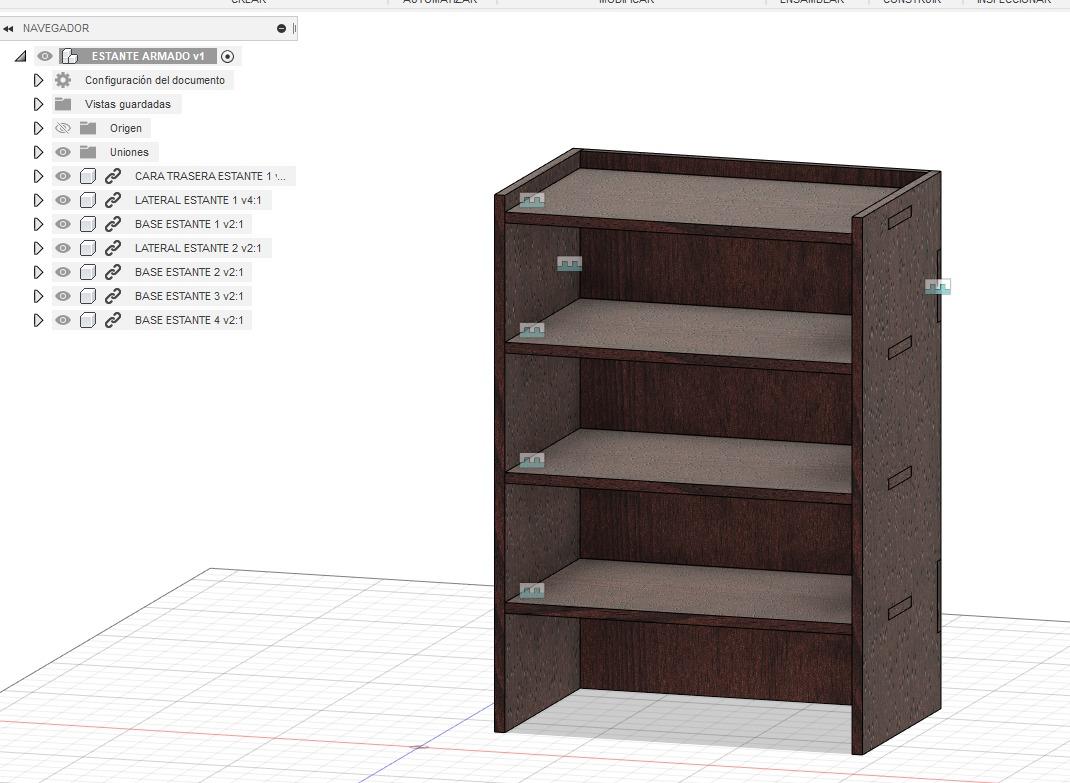Expand the BASE ESTANTE 1 v2:1 node
Viewport: 1070px width, 783px height.
(x=38, y=224)
